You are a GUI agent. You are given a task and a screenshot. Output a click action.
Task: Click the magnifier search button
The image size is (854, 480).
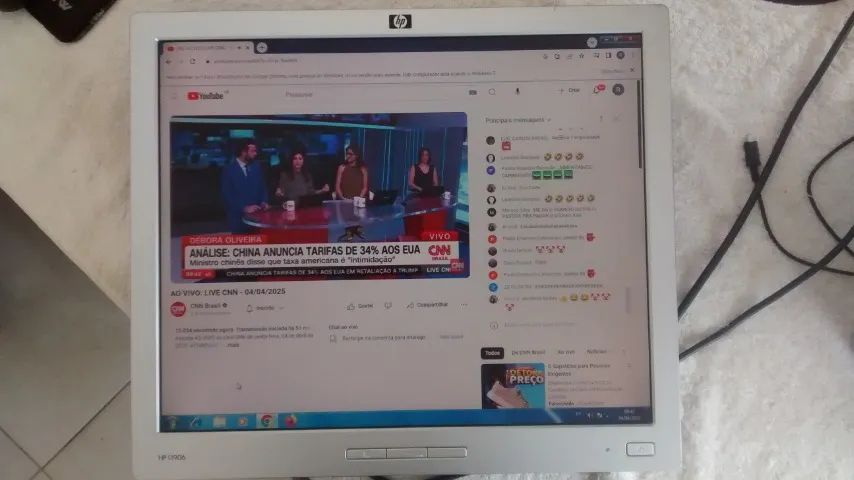(492, 92)
